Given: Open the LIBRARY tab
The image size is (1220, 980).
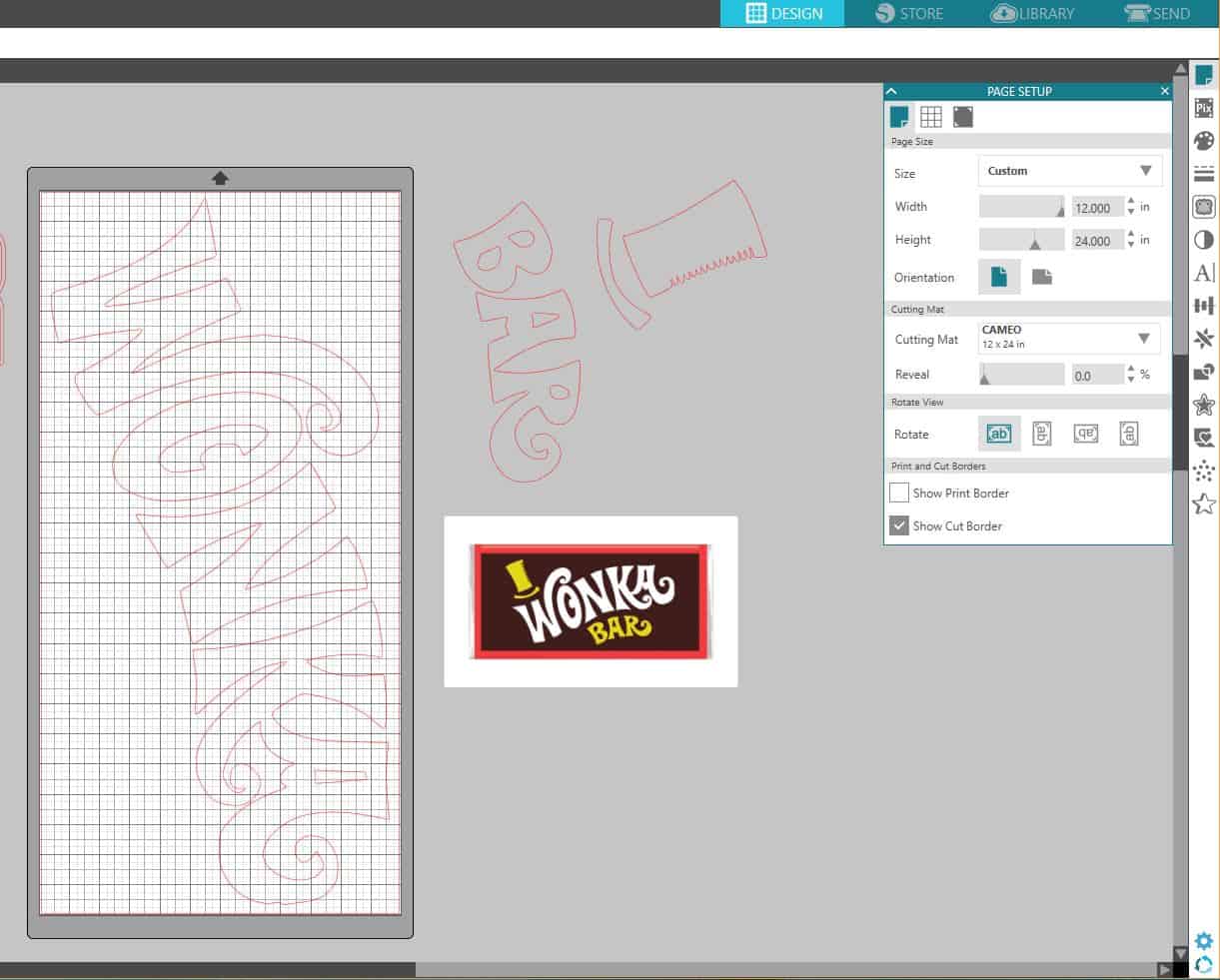Looking at the screenshot, I should (1032, 13).
